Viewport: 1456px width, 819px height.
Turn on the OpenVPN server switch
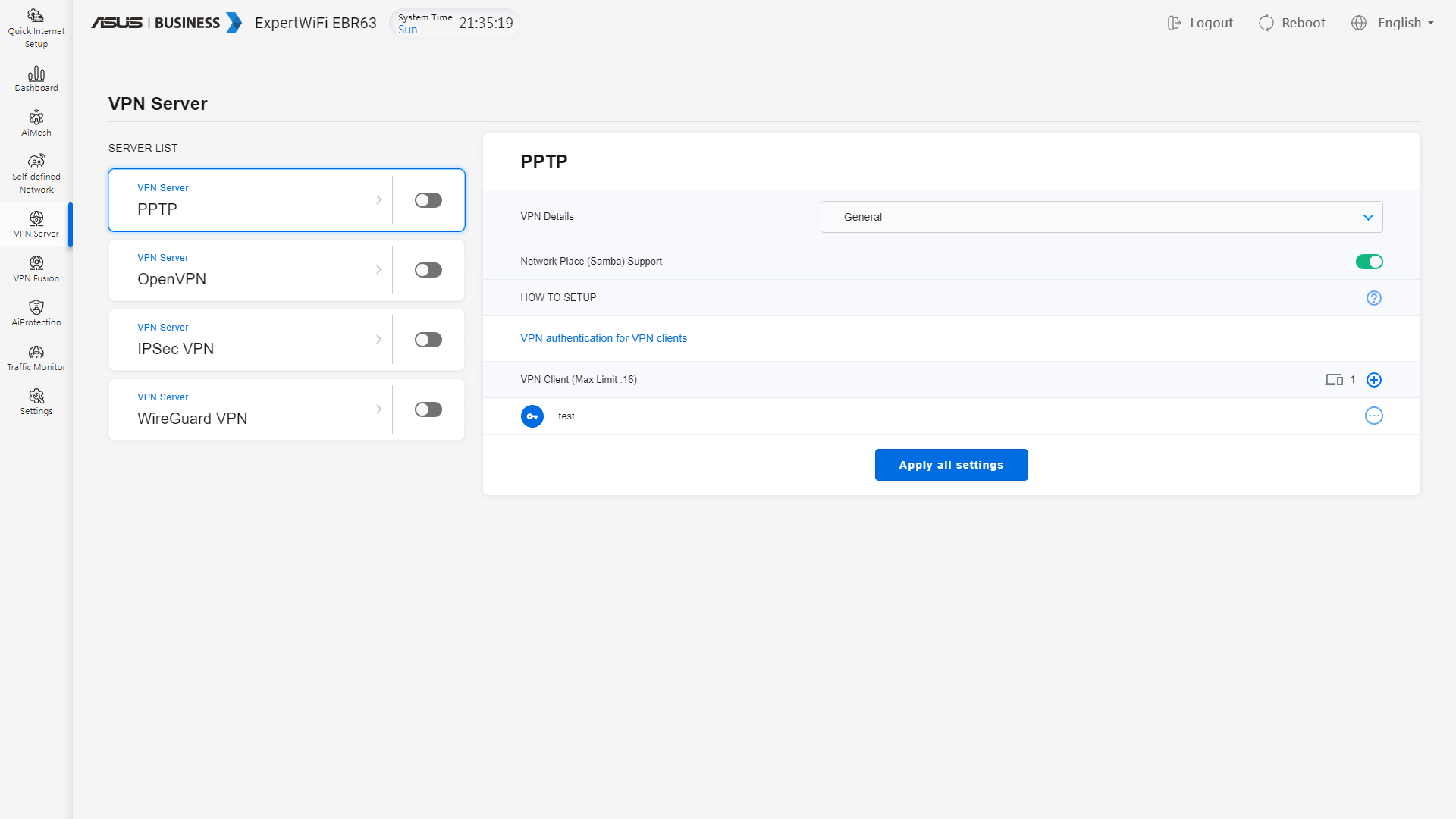coord(428,270)
